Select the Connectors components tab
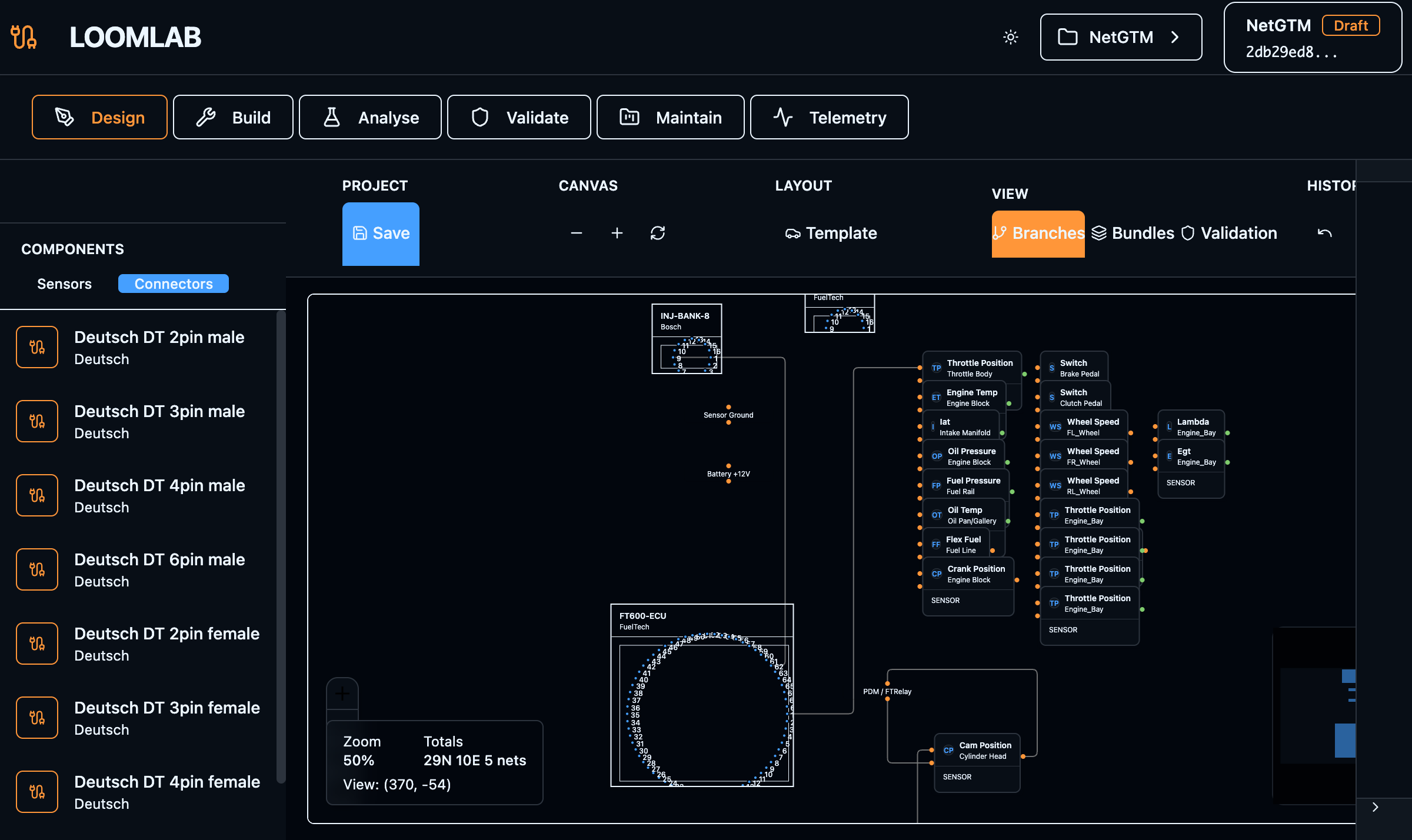 [173, 284]
